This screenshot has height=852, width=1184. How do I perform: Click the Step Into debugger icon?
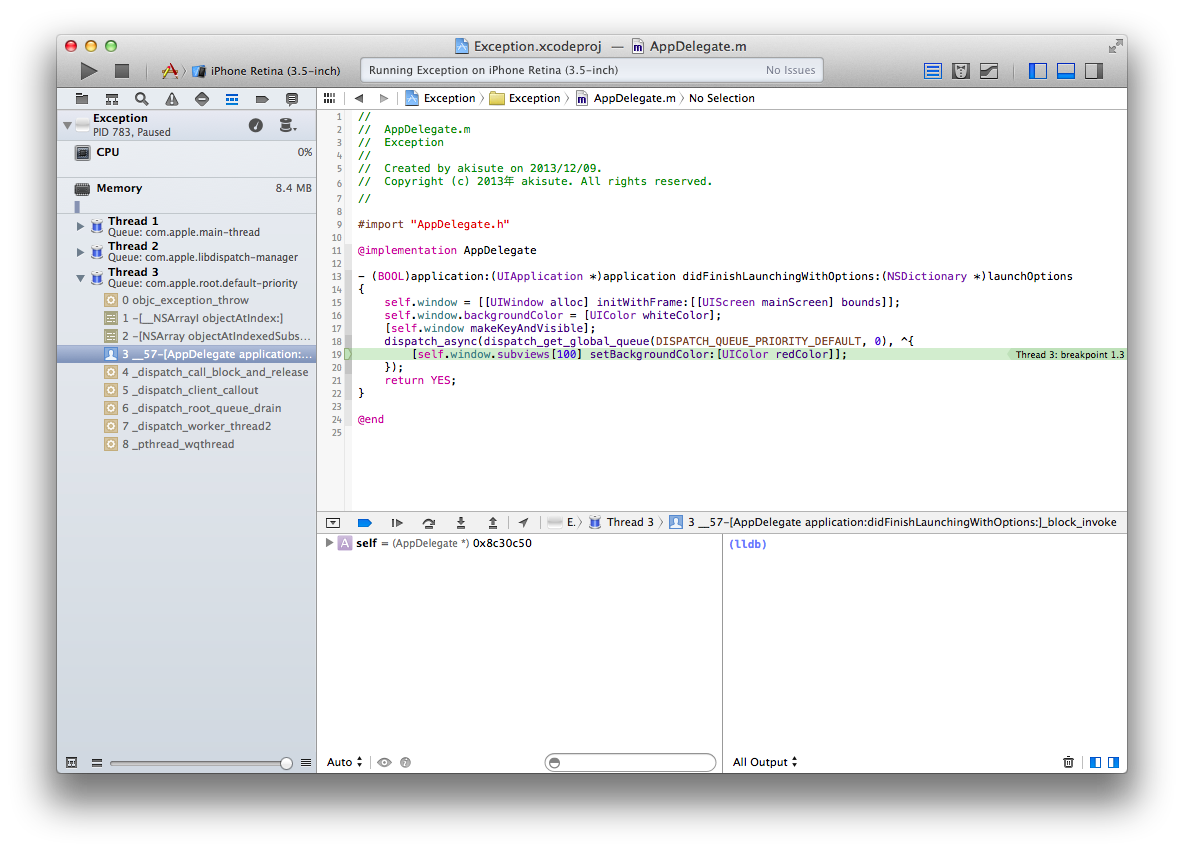click(461, 522)
